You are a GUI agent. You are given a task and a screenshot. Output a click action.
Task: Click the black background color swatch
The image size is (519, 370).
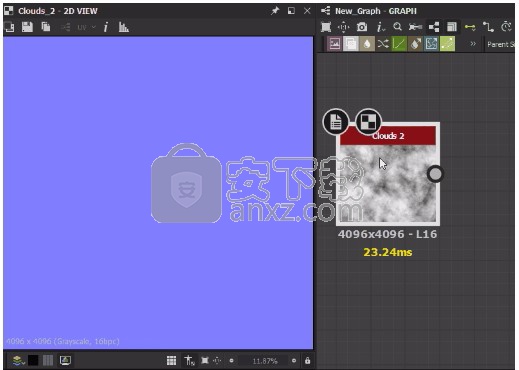click(33, 360)
